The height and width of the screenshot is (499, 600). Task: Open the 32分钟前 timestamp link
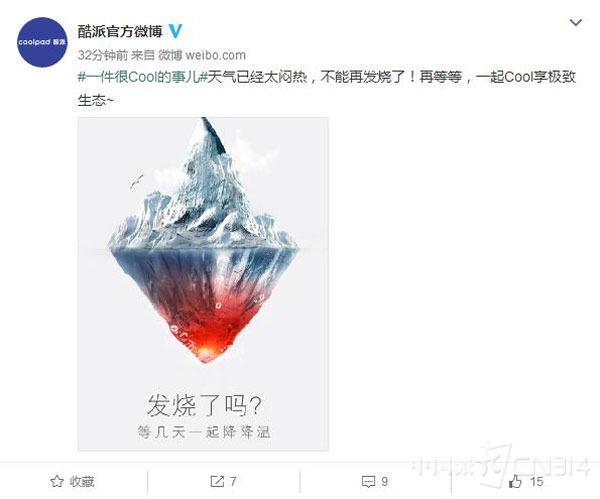(x=103, y=55)
